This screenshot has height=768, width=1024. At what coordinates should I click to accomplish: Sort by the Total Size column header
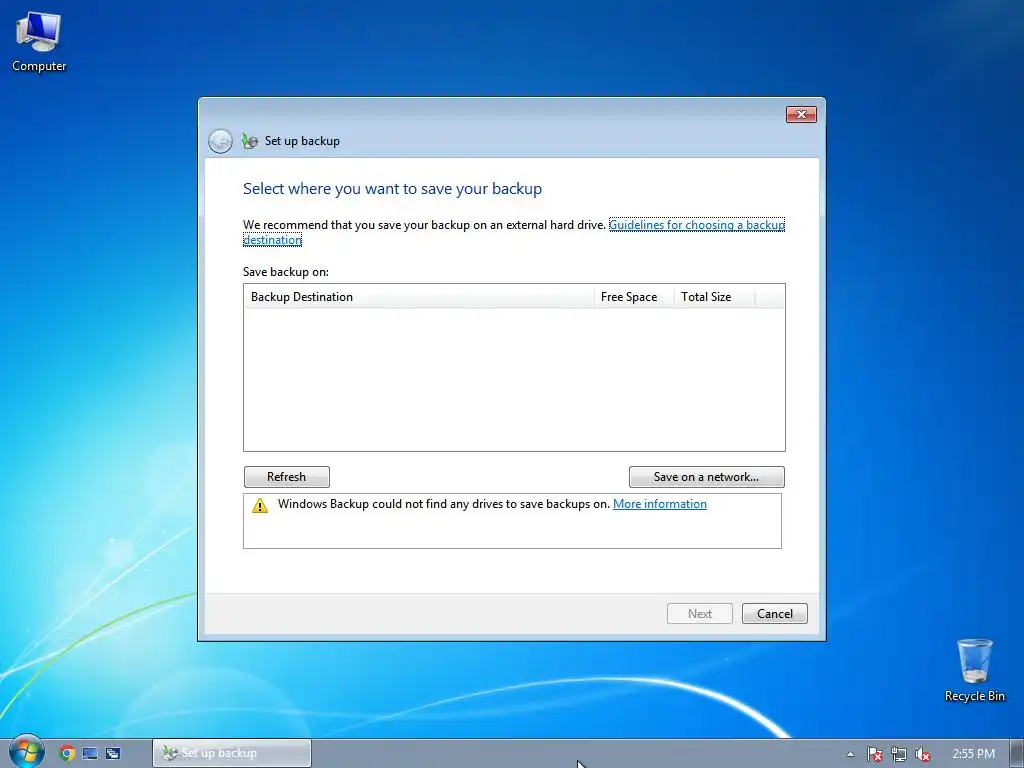[714, 296]
